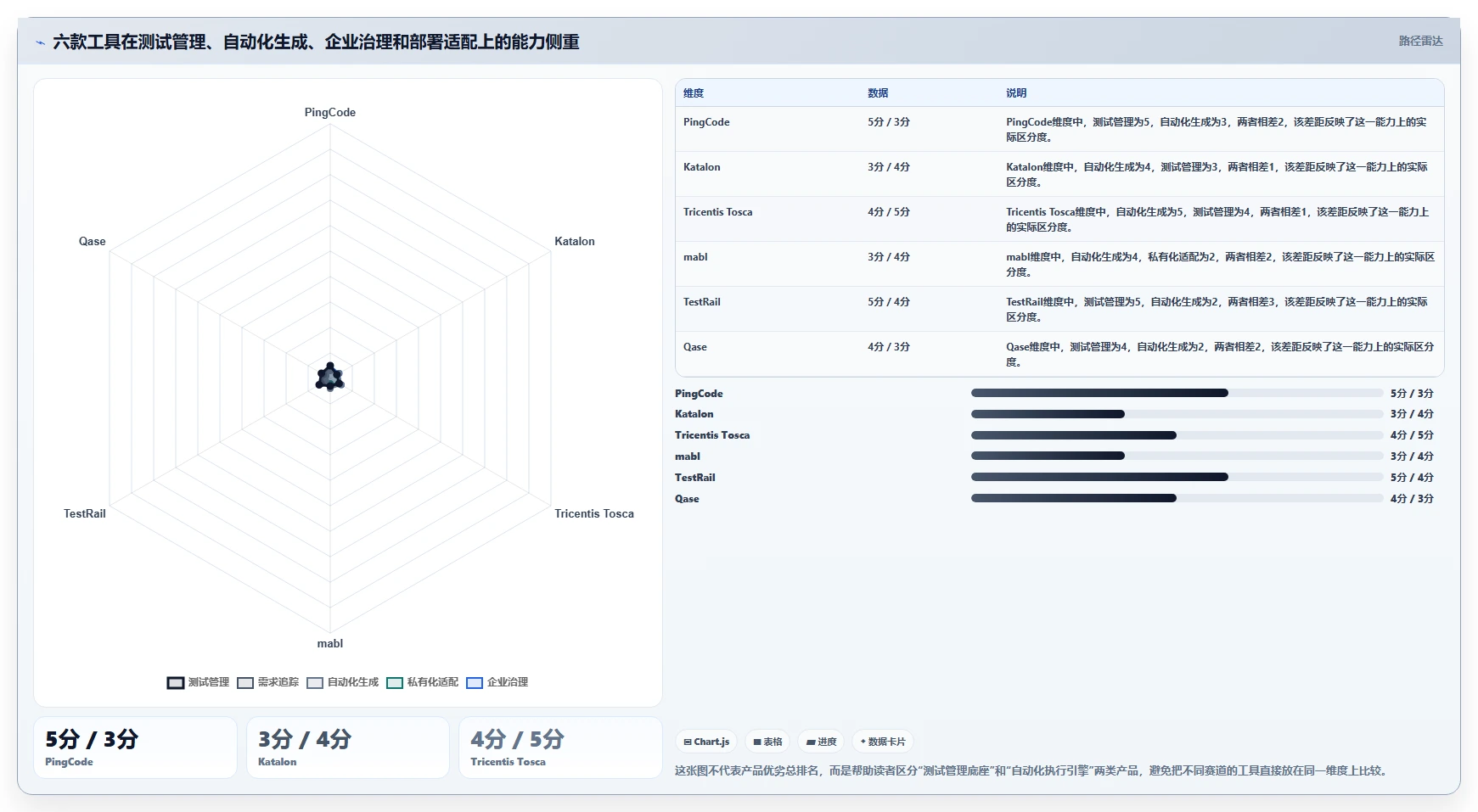Toggle the 企业治理 legend dataset

pyautogui.click(x=497, y=682)
